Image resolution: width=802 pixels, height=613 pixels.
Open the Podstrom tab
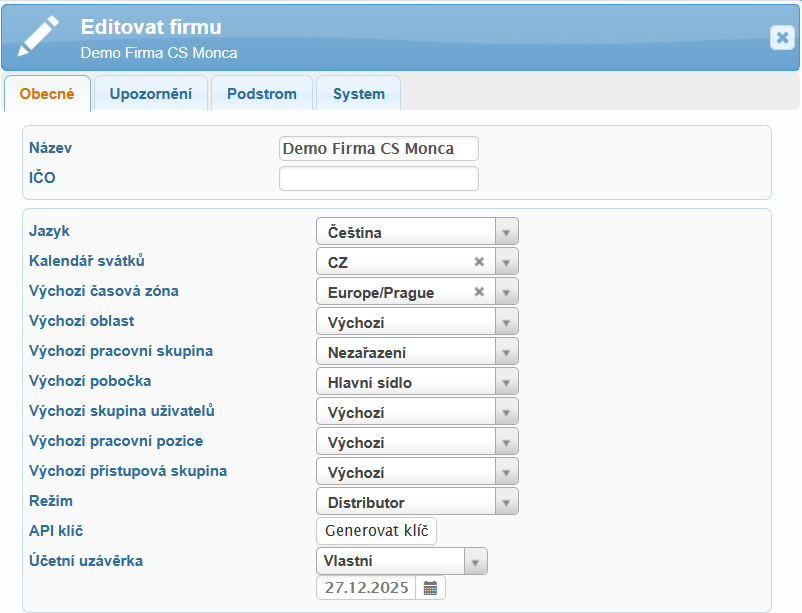[262, 94]
